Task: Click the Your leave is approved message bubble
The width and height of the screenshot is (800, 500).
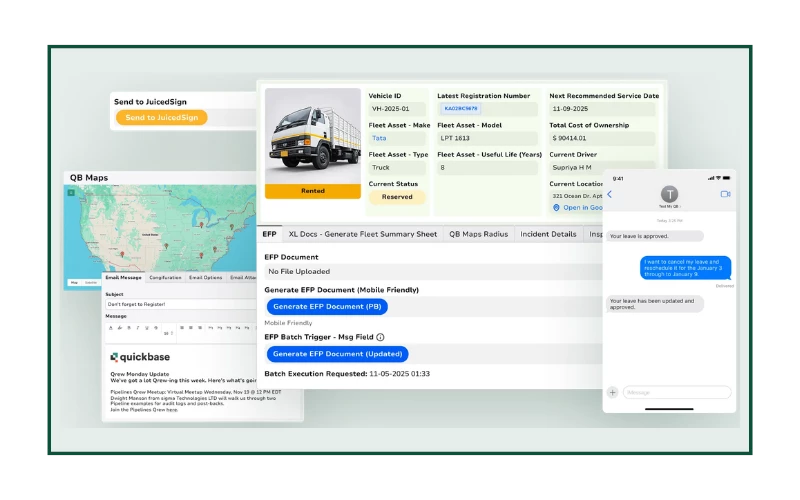Action: [655, 236]
